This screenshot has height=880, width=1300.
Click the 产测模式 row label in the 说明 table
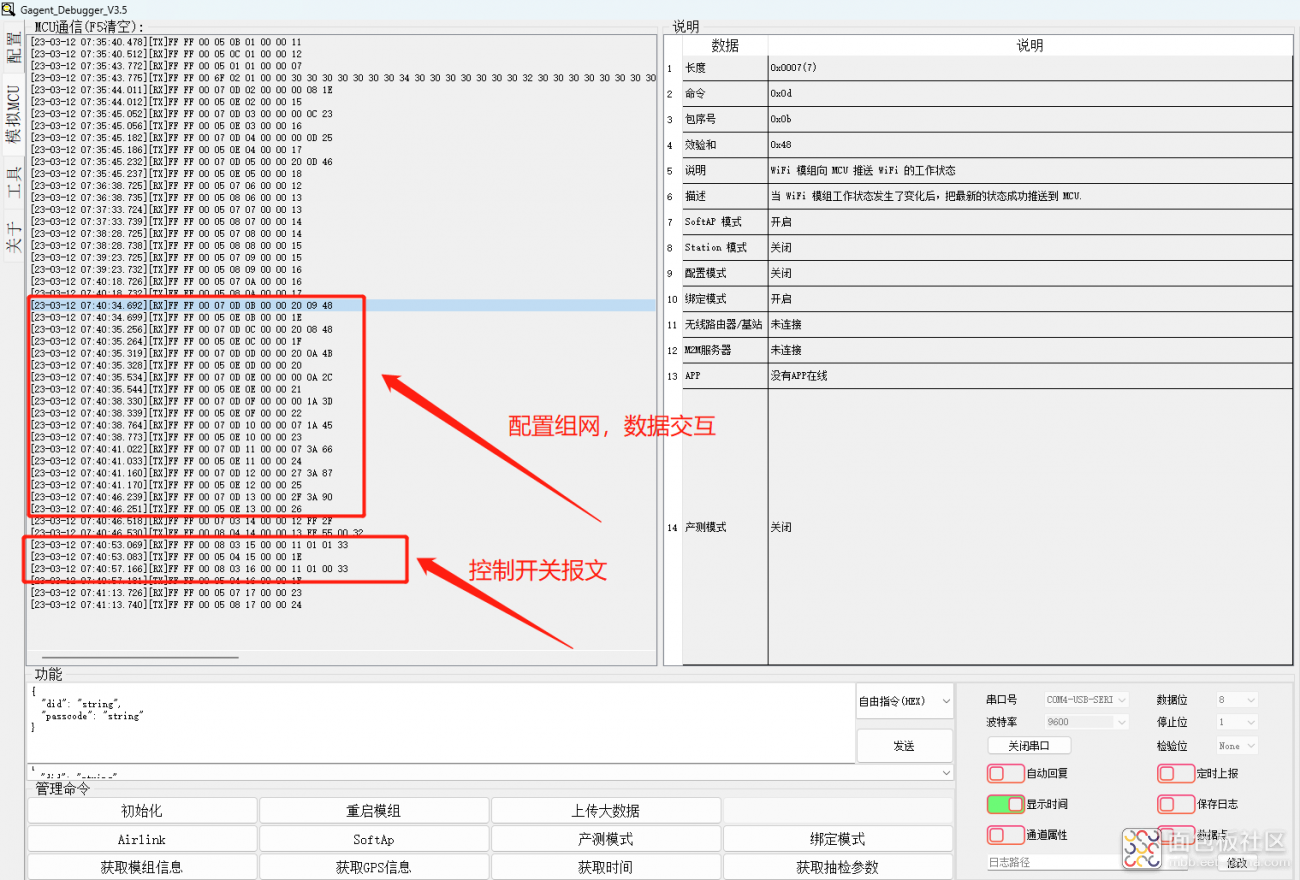pyautogui.click(x=725, y=527)
